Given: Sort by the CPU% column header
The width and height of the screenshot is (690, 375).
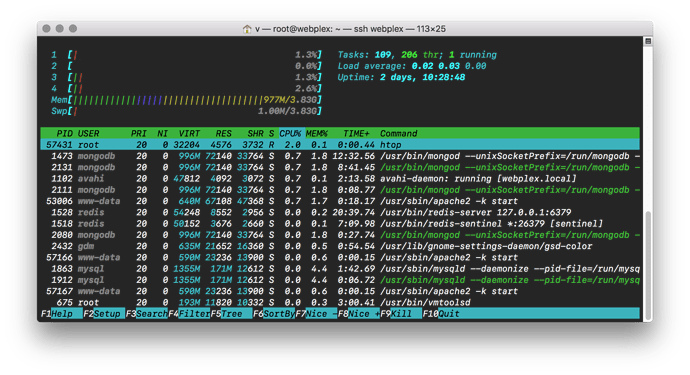Looking at the screenshot, I should click(x=290, y=133).
